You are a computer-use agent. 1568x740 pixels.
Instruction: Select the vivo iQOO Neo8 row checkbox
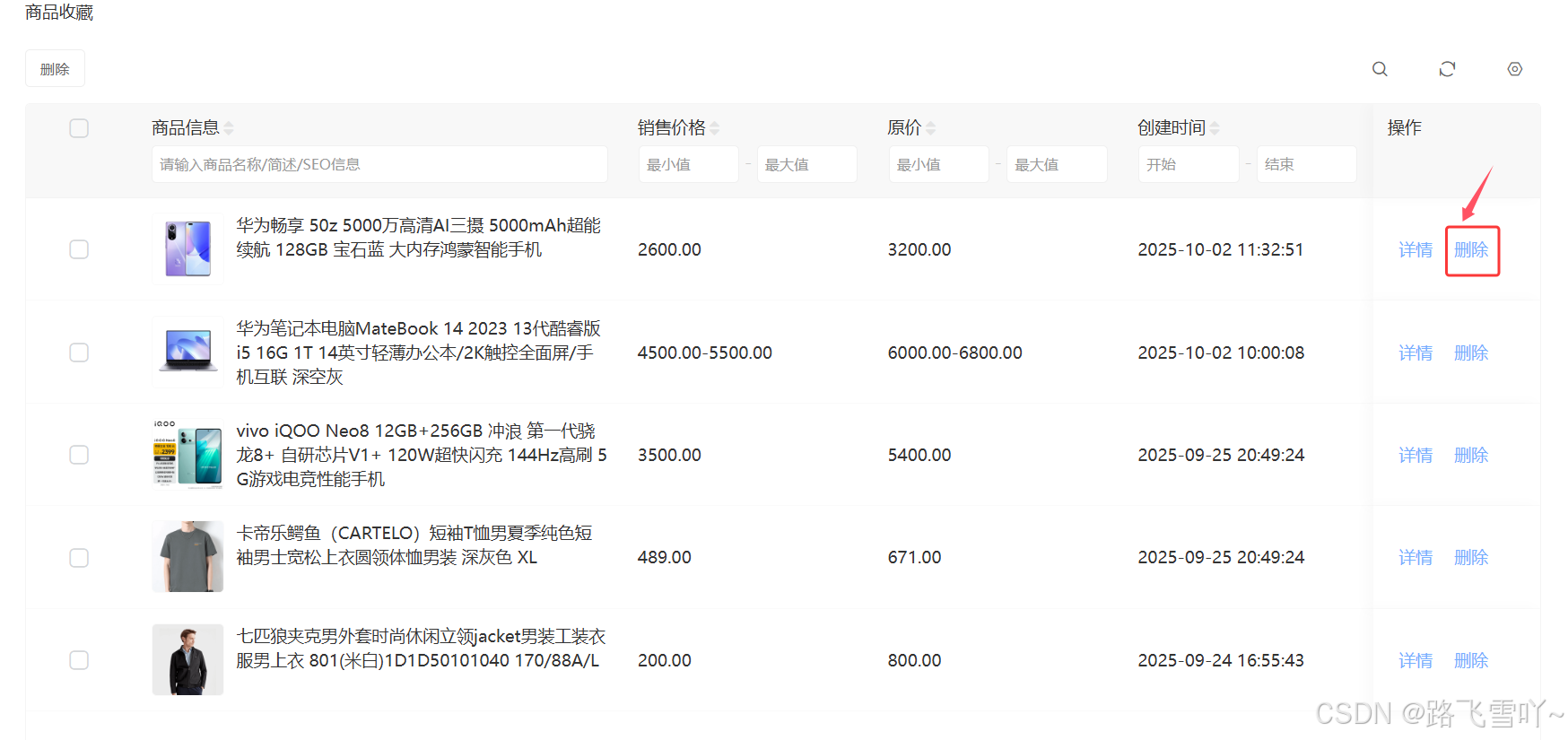click(x=79, y=455)
